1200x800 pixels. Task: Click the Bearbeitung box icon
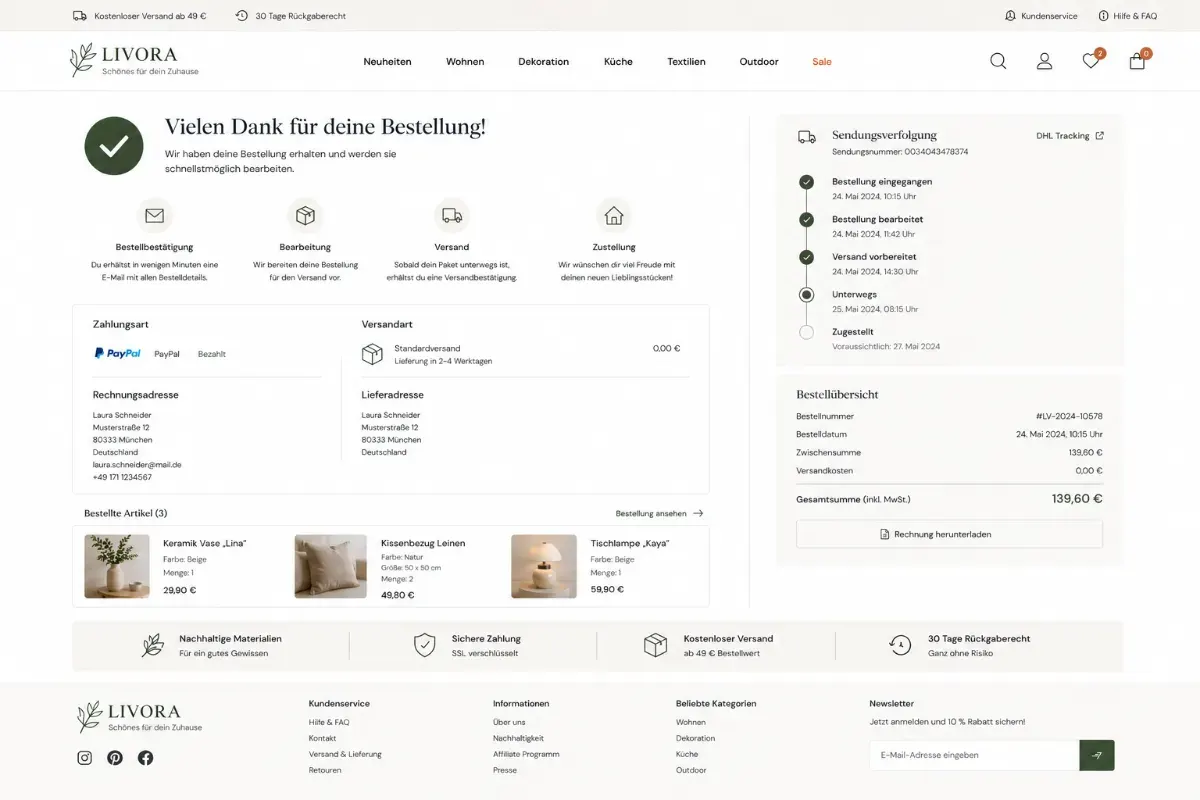(305, 215)
